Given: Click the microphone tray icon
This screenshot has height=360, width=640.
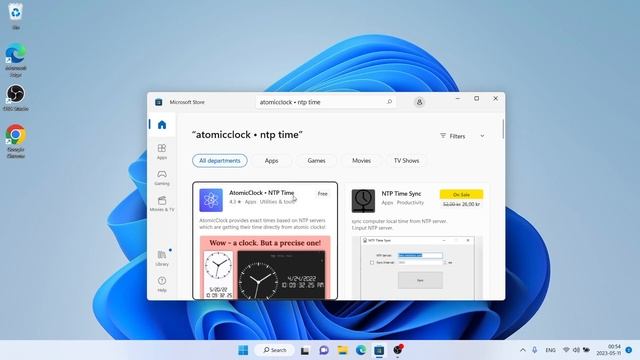Looking at the screenshot, I should point(535,350).
